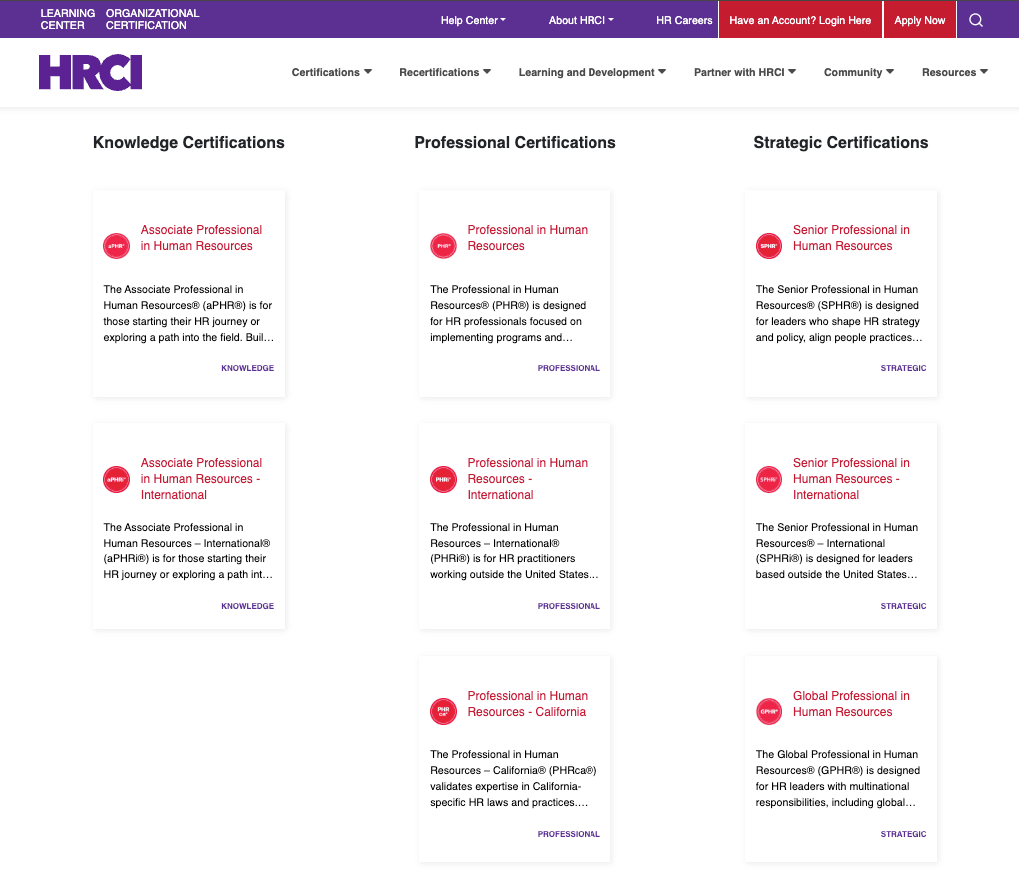Click the Apply Now button

click(x=920, y=20)
